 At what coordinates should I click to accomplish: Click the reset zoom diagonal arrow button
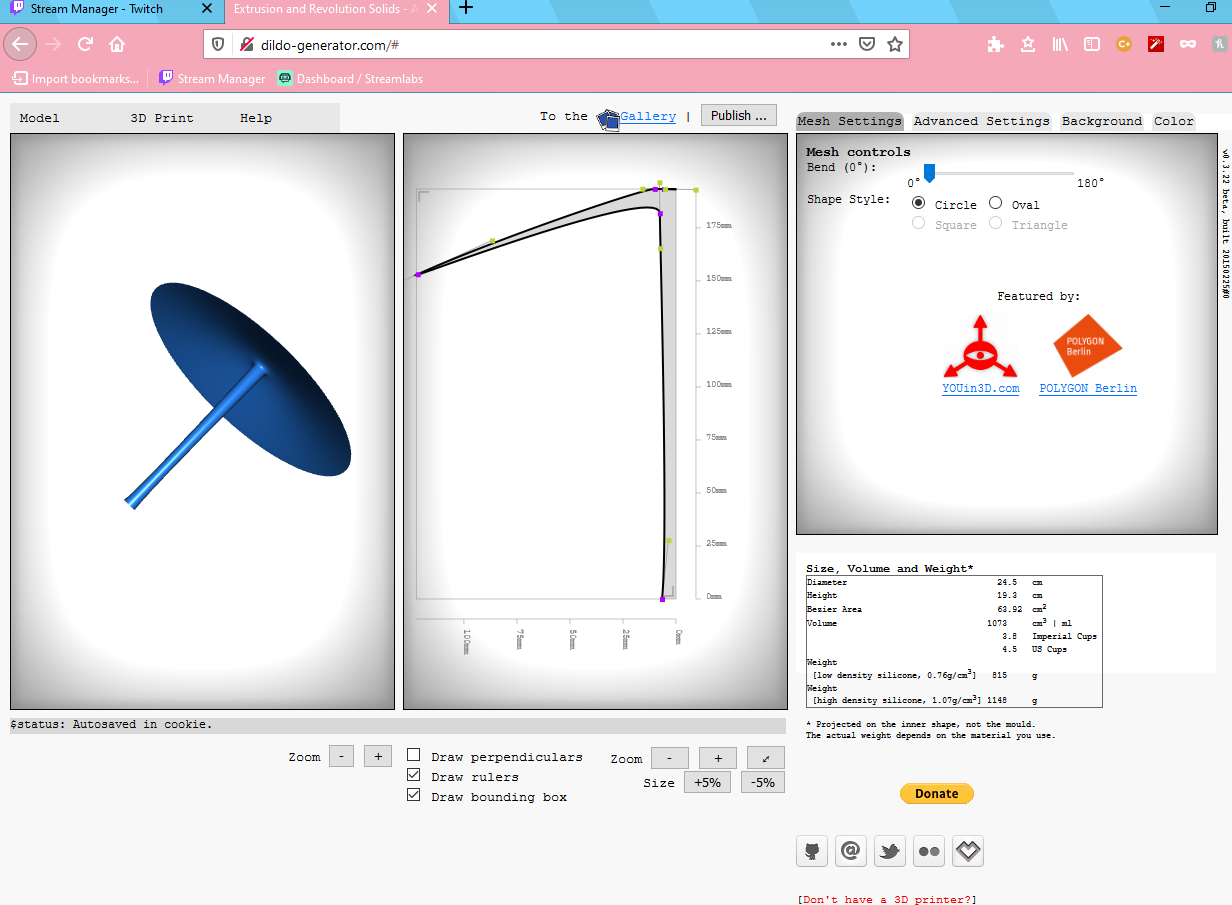pos(765,758)
